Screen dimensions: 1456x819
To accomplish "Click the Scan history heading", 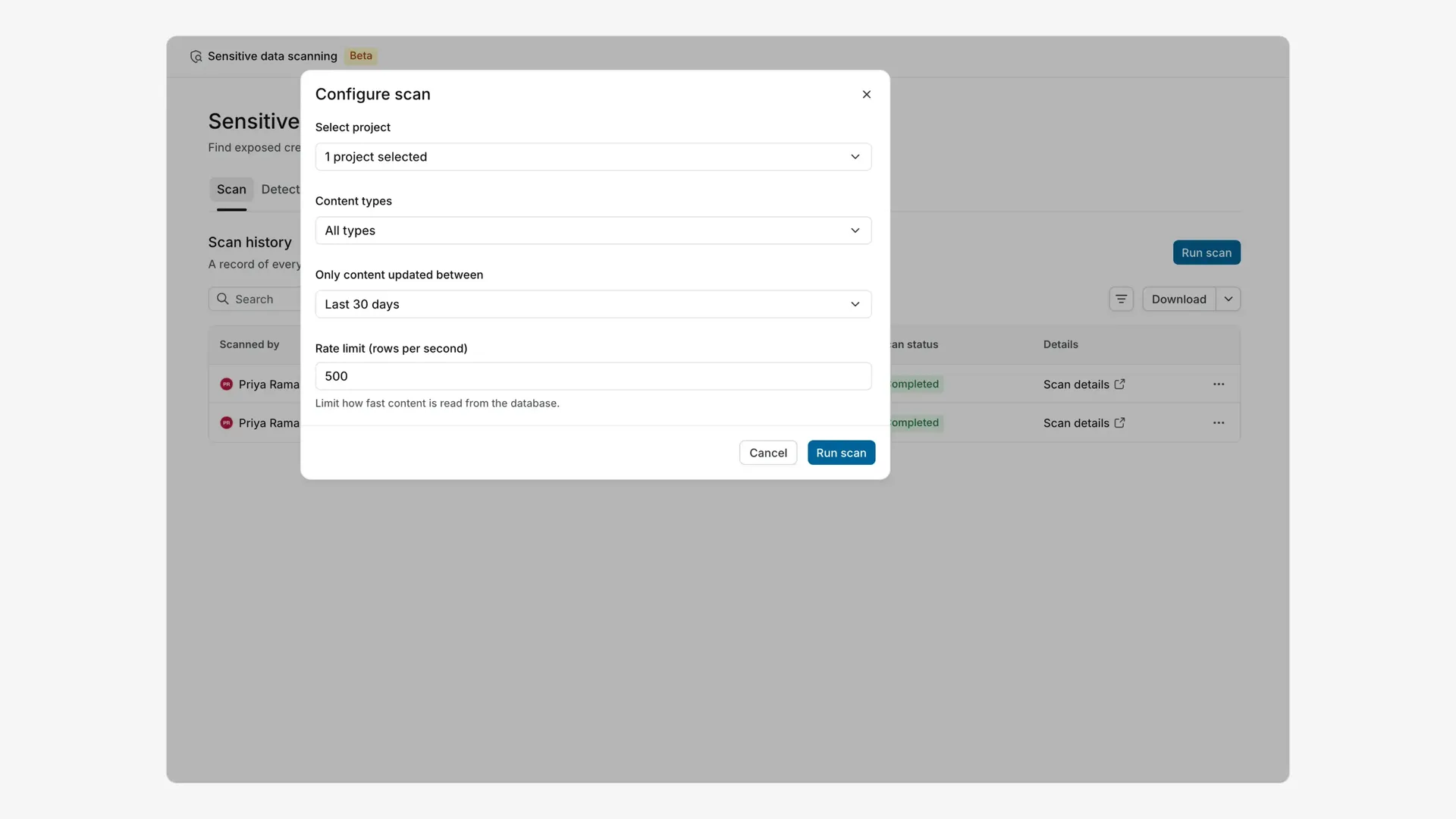I will pos(249,242).
